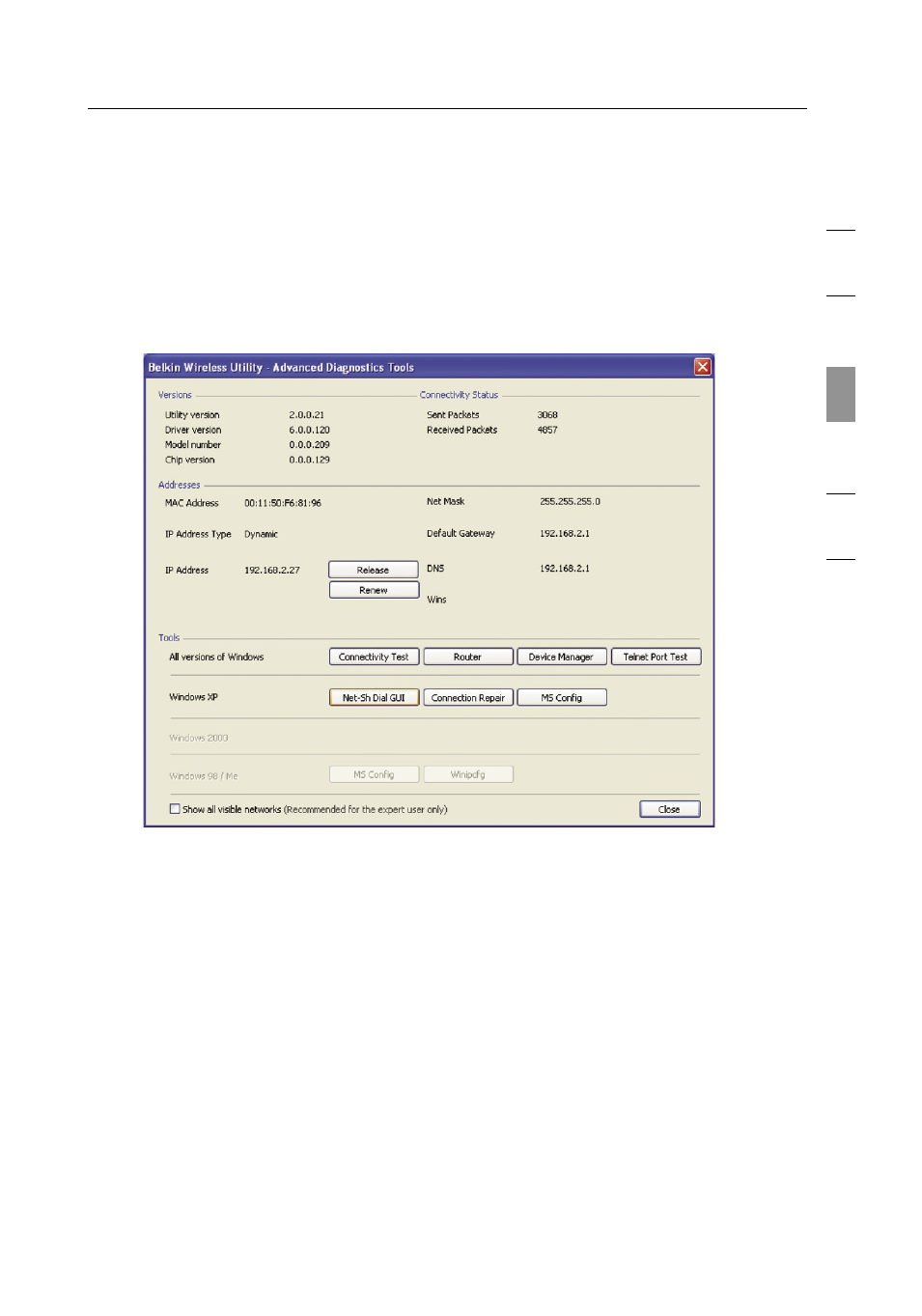922x1316 pixels.
Task: Click the Chip version value 0.0.0.129
Action: (310, 461)
